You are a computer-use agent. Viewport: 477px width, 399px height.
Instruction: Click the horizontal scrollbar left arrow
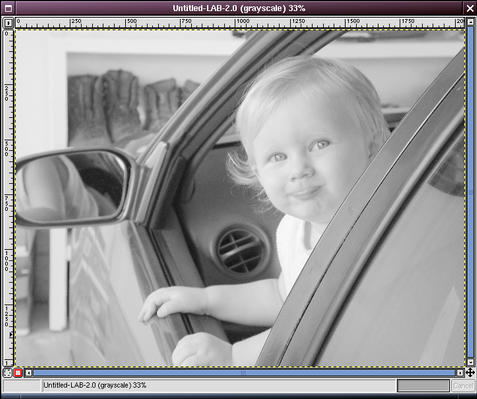click(29, 373)
